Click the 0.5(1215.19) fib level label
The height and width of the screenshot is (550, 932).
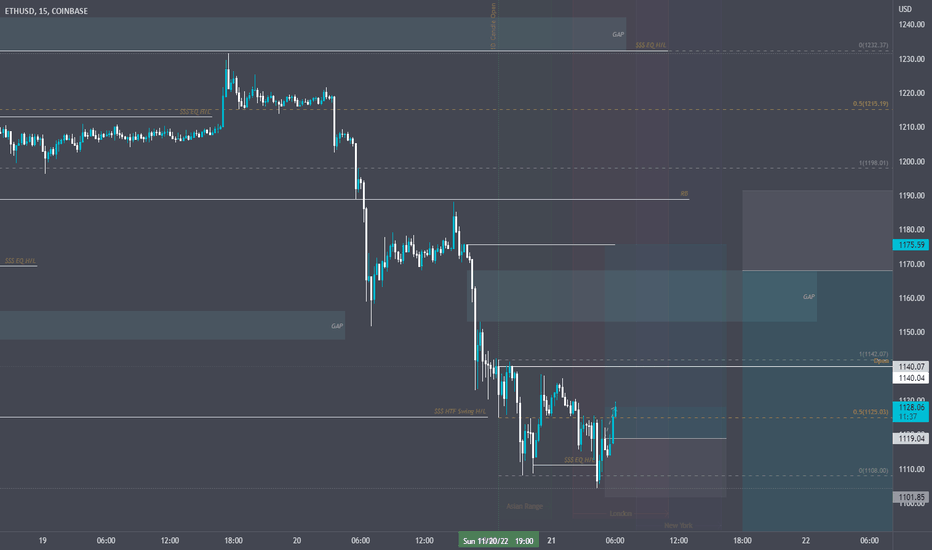click(870, 104)
